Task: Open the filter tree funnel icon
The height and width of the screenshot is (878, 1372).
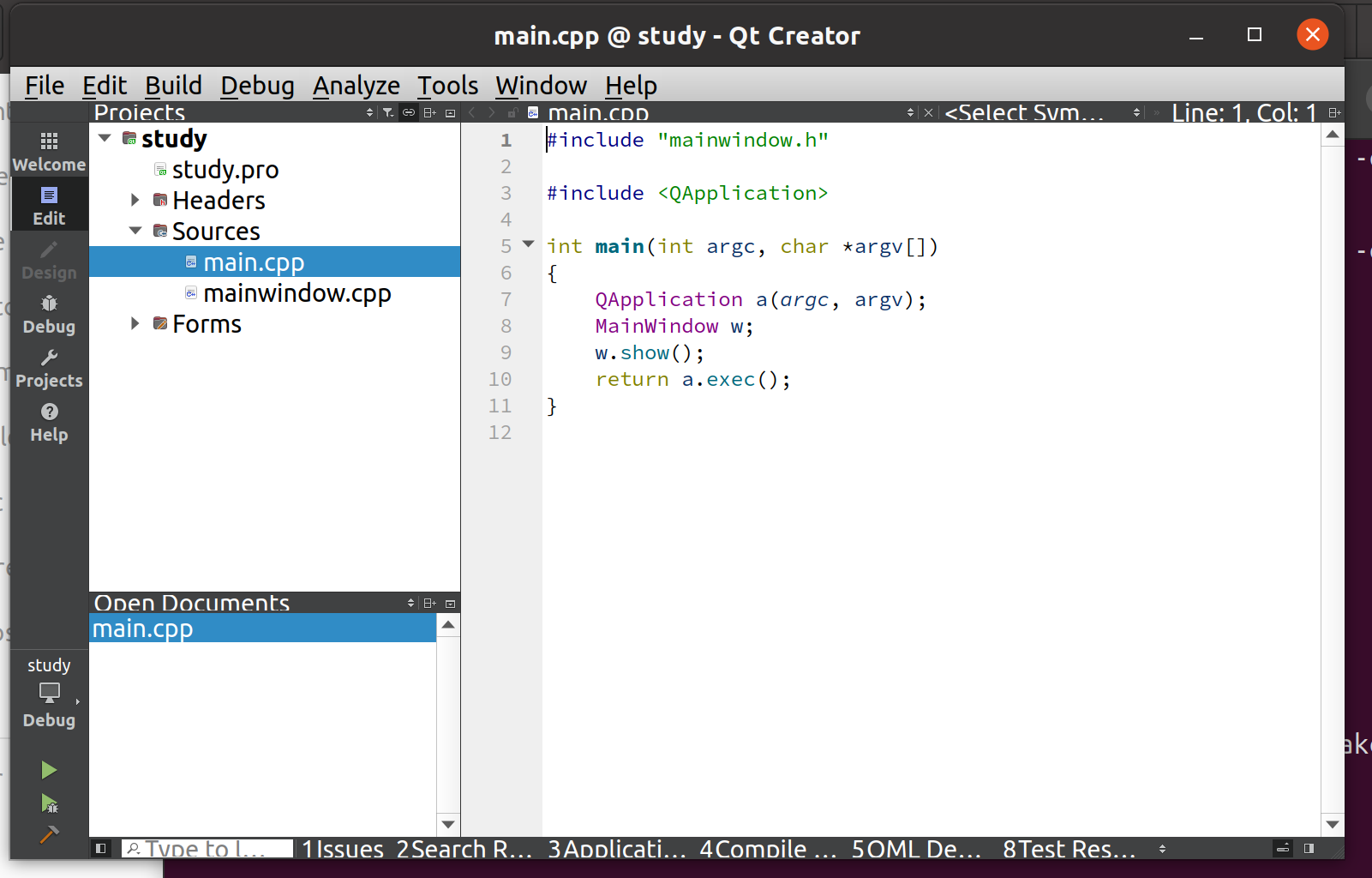Action: click(x=388, y=112)
